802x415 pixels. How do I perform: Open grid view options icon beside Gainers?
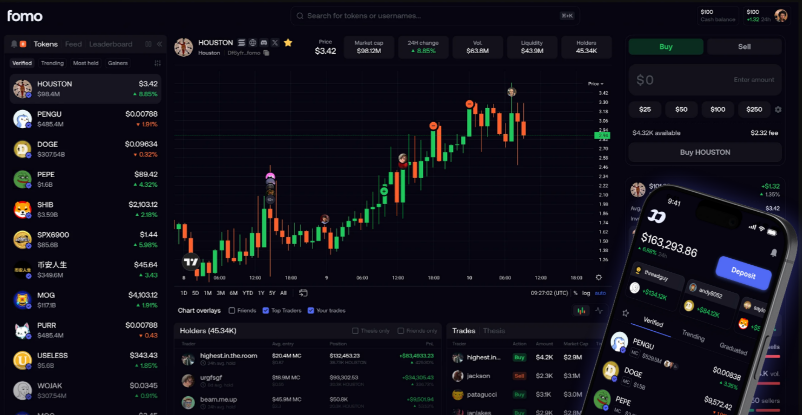(x=158, y=63)
